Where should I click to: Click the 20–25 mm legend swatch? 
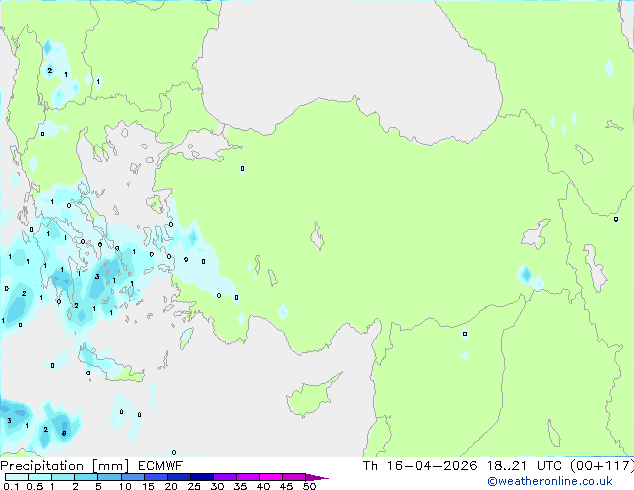(x=178, y=477)
